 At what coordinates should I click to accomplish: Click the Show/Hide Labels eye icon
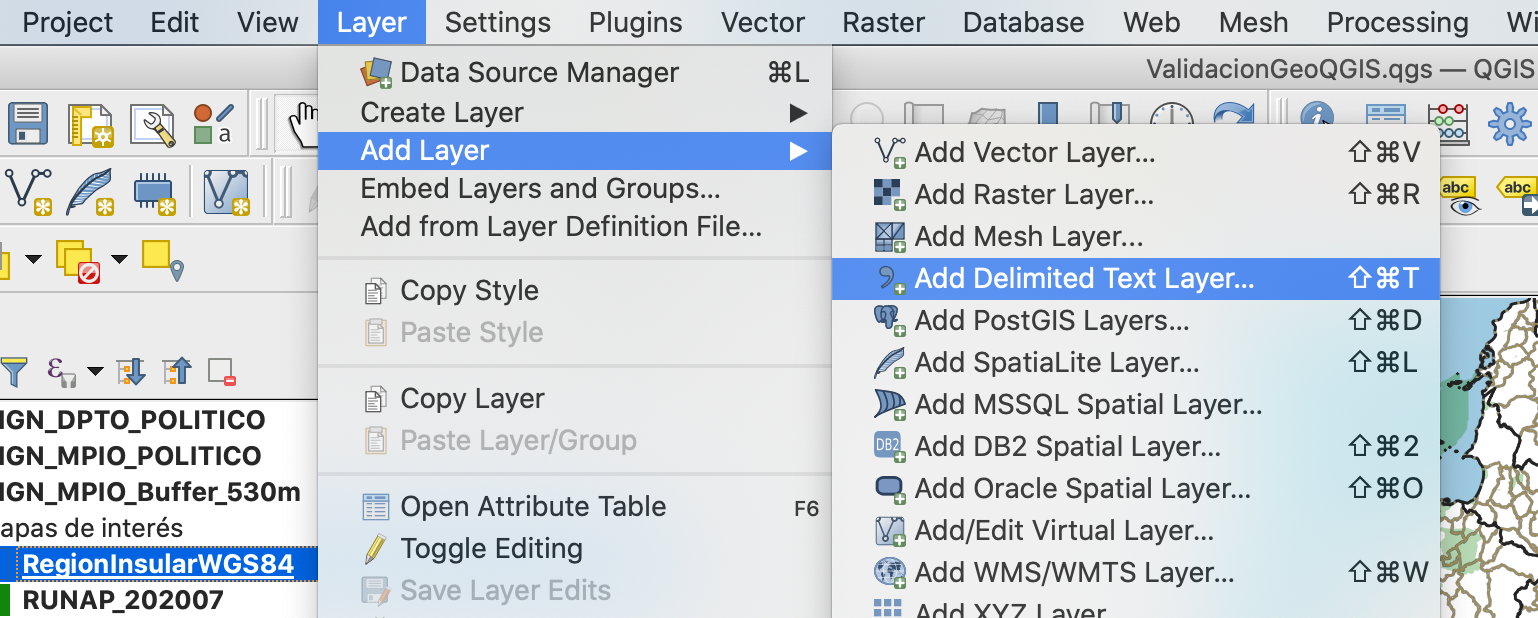[x=1462, y=196]
